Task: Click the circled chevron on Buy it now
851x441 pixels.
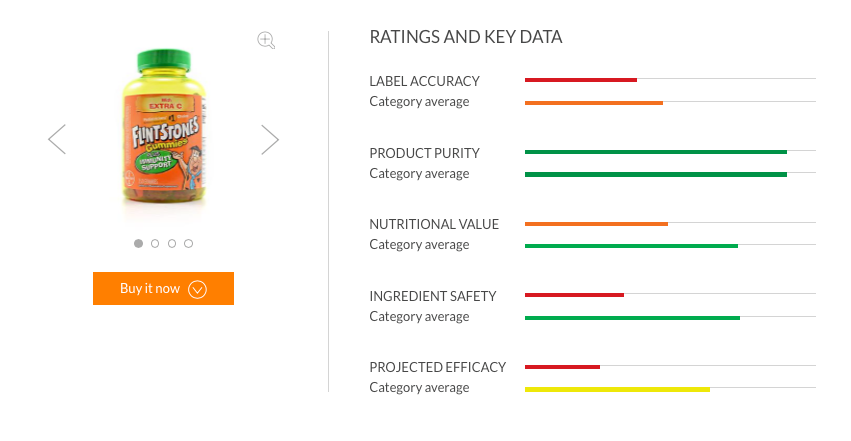Action: point(197,289)
